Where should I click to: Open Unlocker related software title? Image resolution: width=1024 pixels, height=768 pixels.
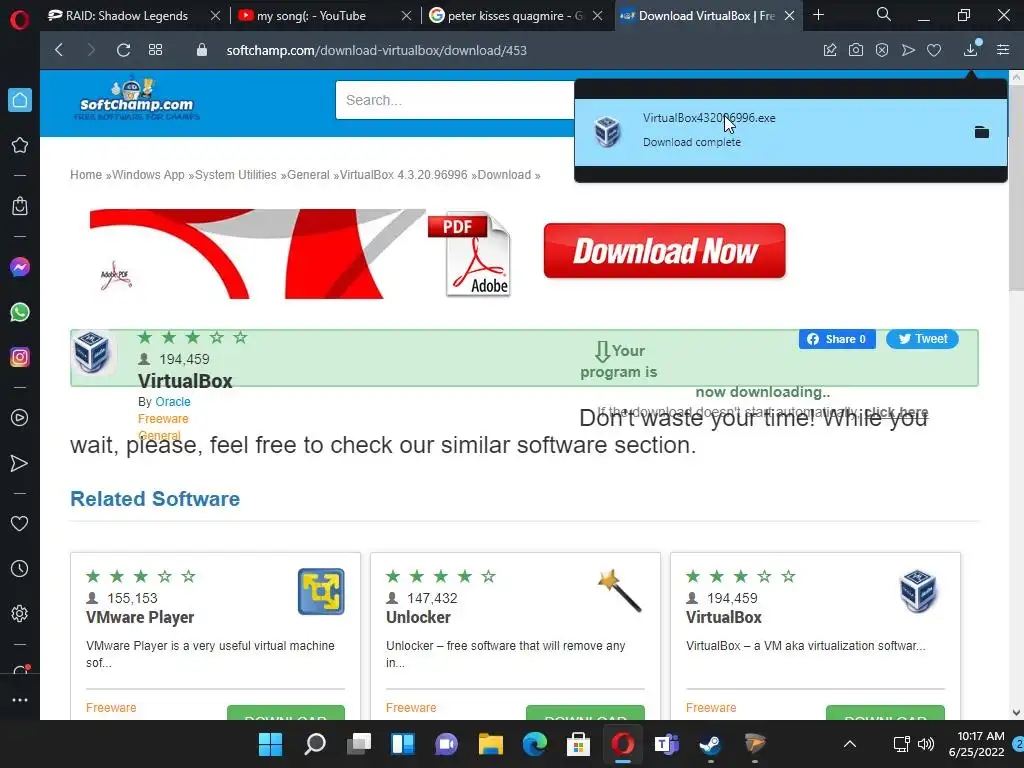418,617
